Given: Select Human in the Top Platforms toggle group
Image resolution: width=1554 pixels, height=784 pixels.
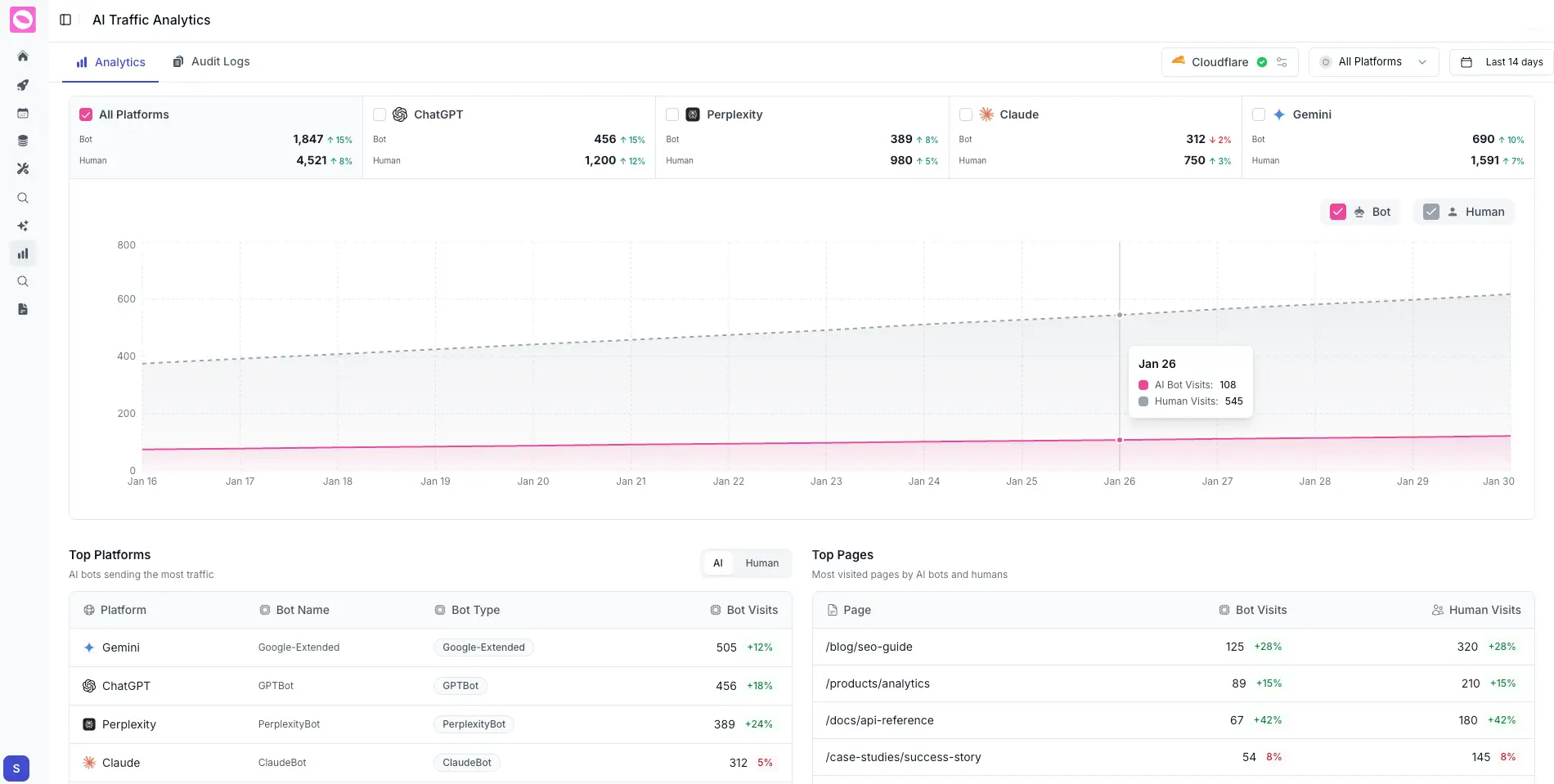Looking at the screenshot, I should point(761,562).
